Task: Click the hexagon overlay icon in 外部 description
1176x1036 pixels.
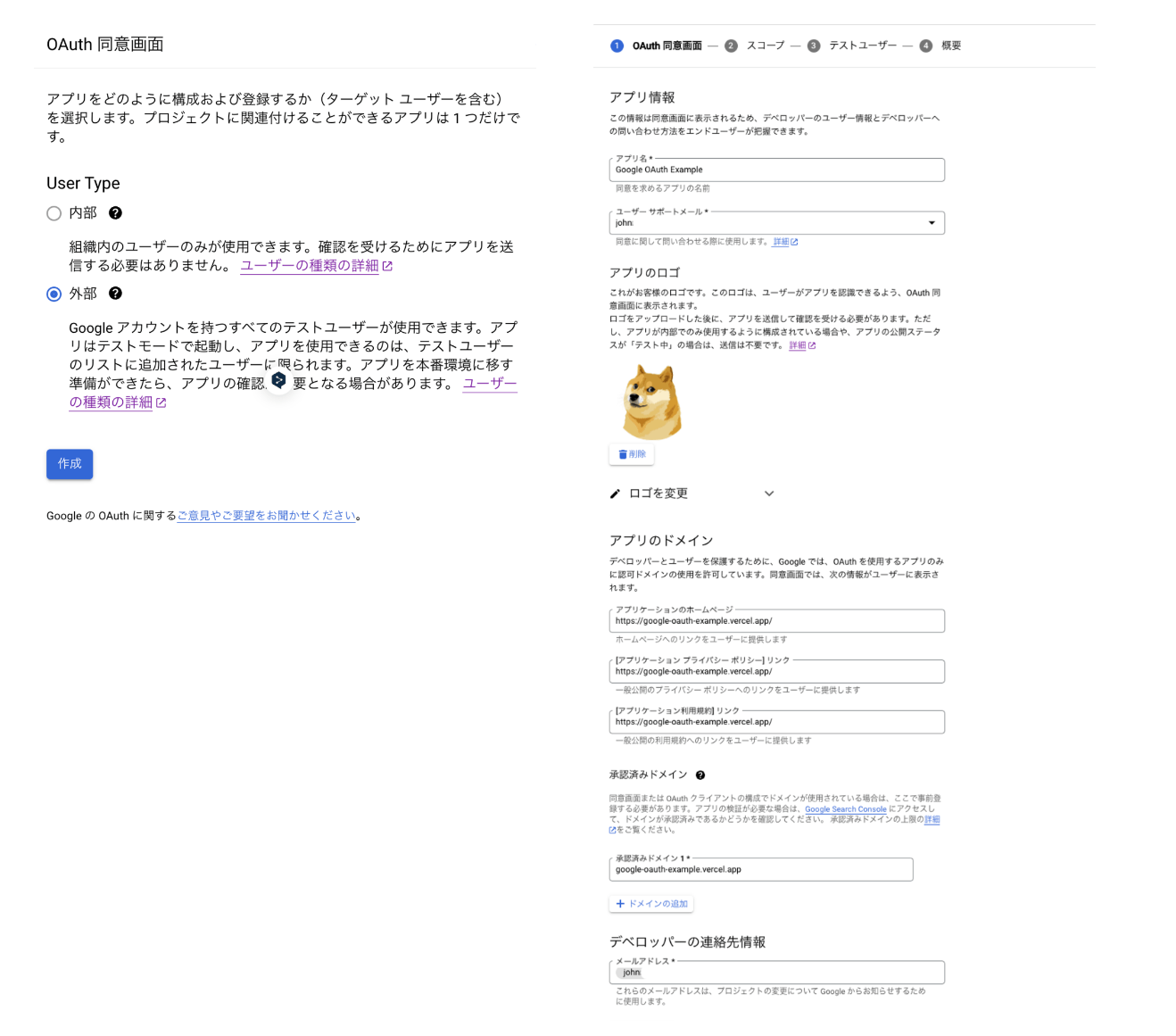Action: 278,380
